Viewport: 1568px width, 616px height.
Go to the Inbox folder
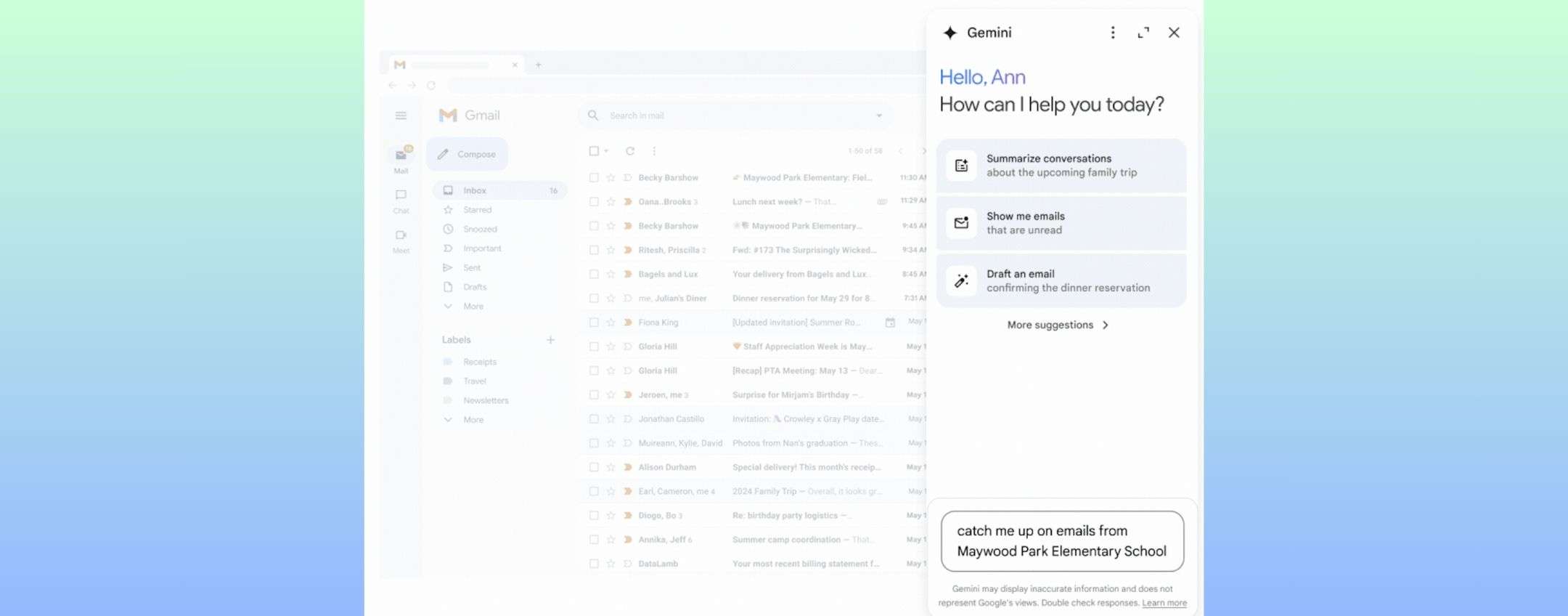(500, 190)
